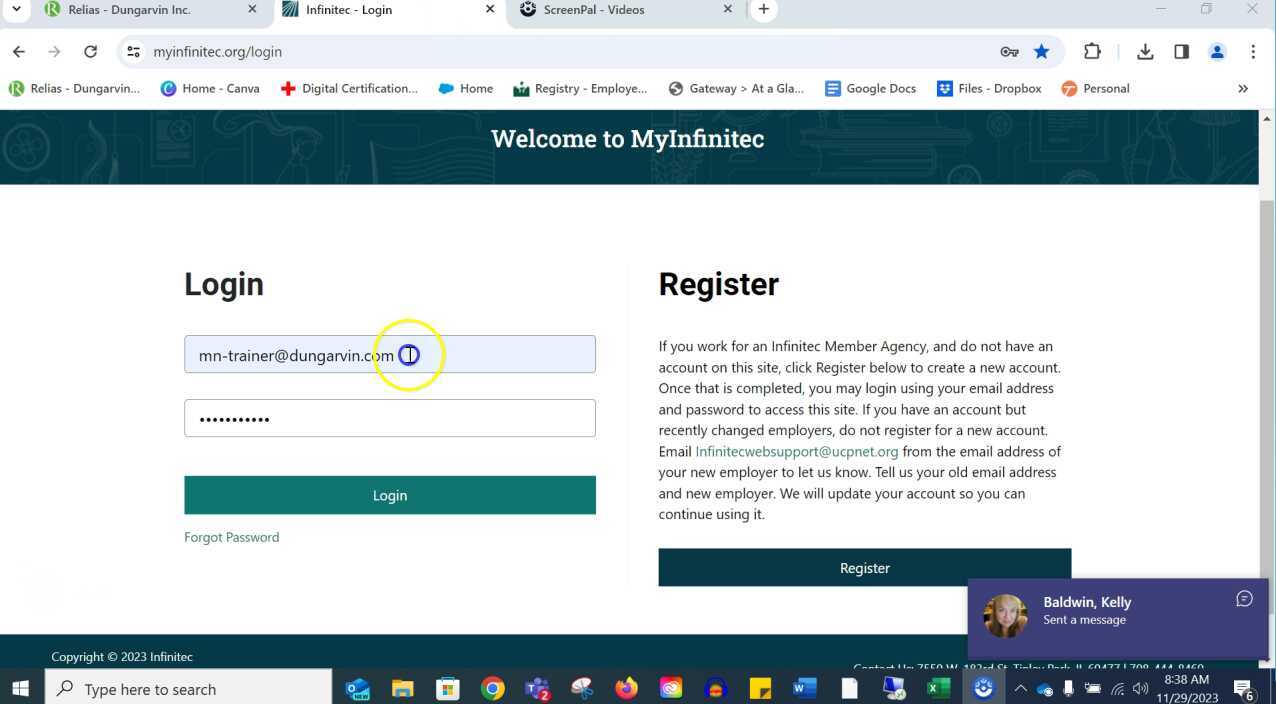Open the Chrome three-dot menu
Viewport: 1276px width, 704px height.
tap(1253, 51)
